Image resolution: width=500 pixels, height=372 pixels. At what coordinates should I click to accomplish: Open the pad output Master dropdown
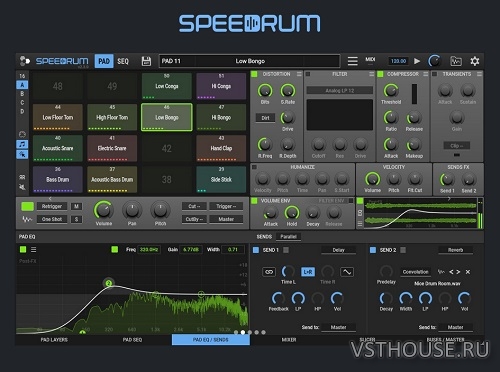[x=226, y=219]
